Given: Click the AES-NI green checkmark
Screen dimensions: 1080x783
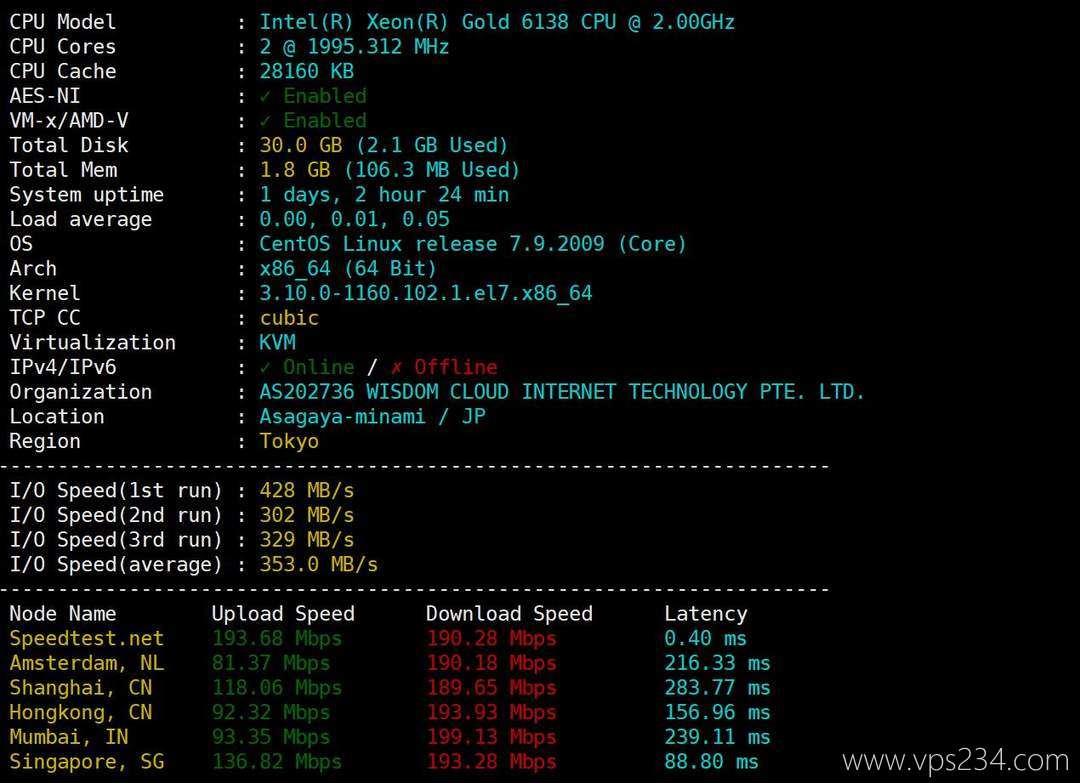Looking at the screenshot, I should click(265, 96).
